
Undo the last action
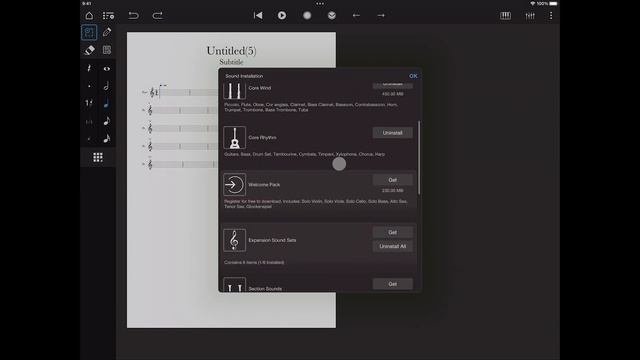pyautogui.click(x=133, y=16)
